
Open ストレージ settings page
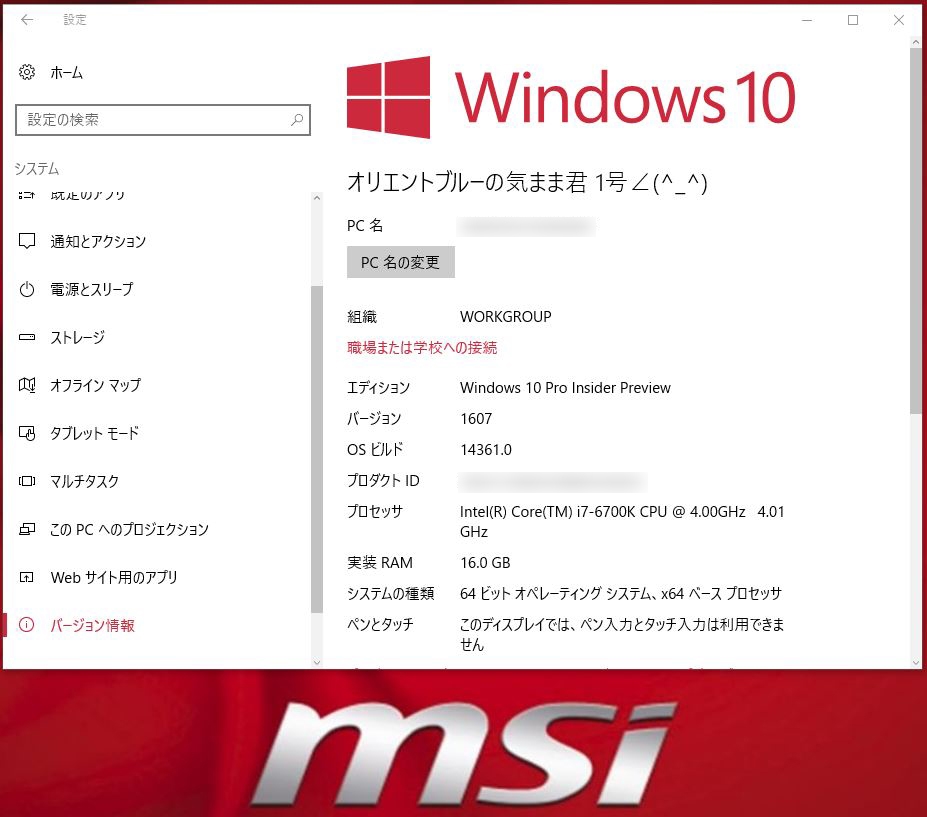coord(77,337)
